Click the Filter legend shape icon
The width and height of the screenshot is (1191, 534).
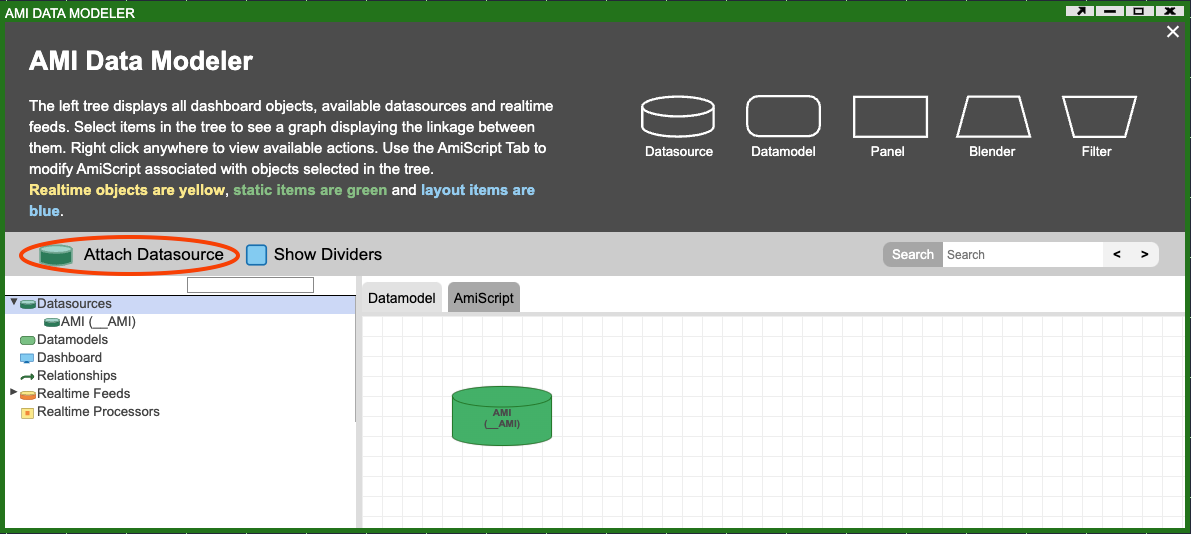click(1098, 117)
